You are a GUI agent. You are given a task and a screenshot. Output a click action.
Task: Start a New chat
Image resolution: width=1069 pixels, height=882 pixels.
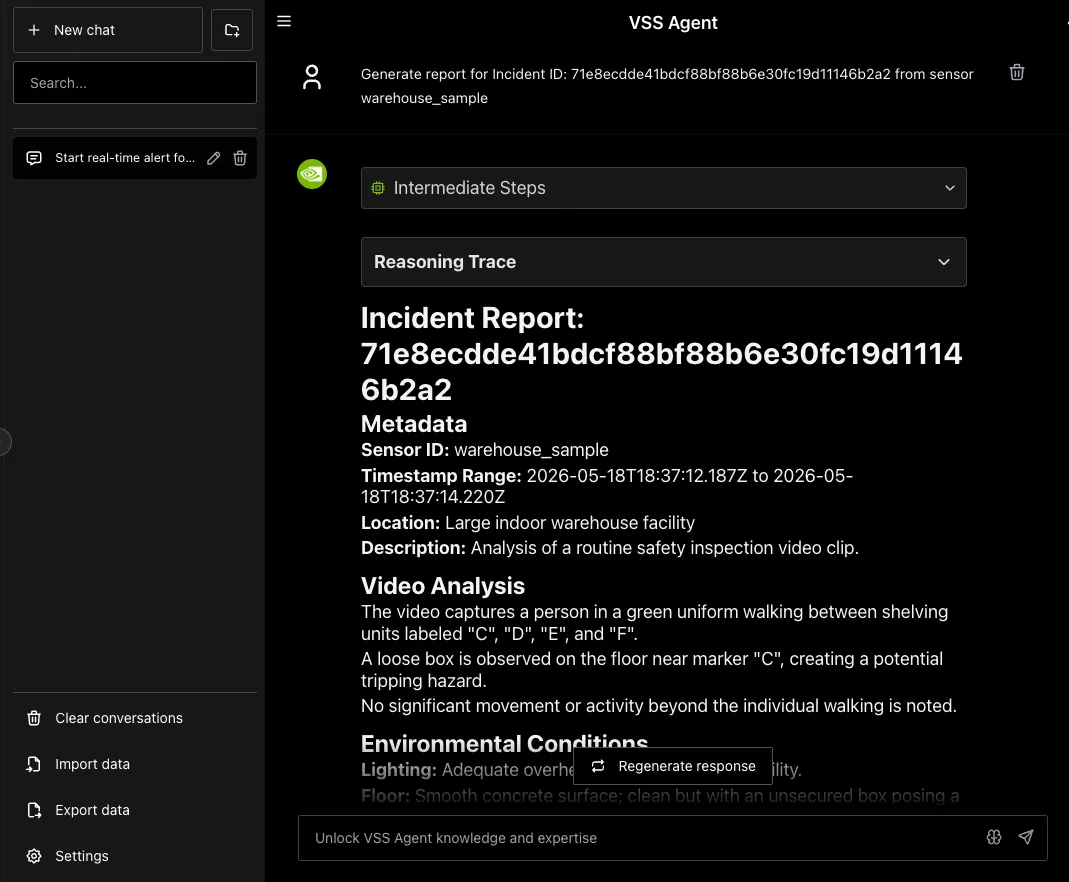click(108, 30)
